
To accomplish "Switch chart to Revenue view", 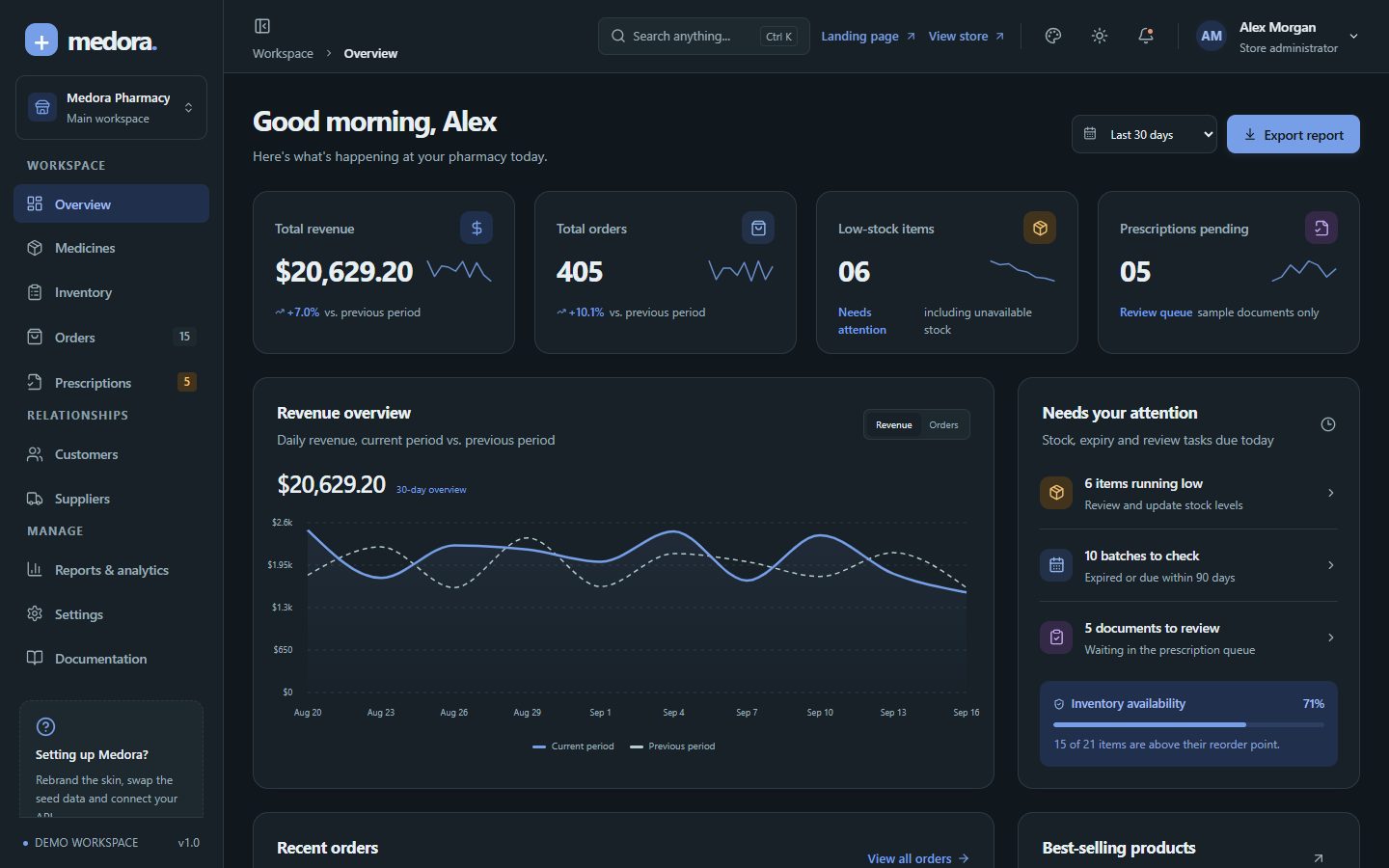I will tap(894, 424).
